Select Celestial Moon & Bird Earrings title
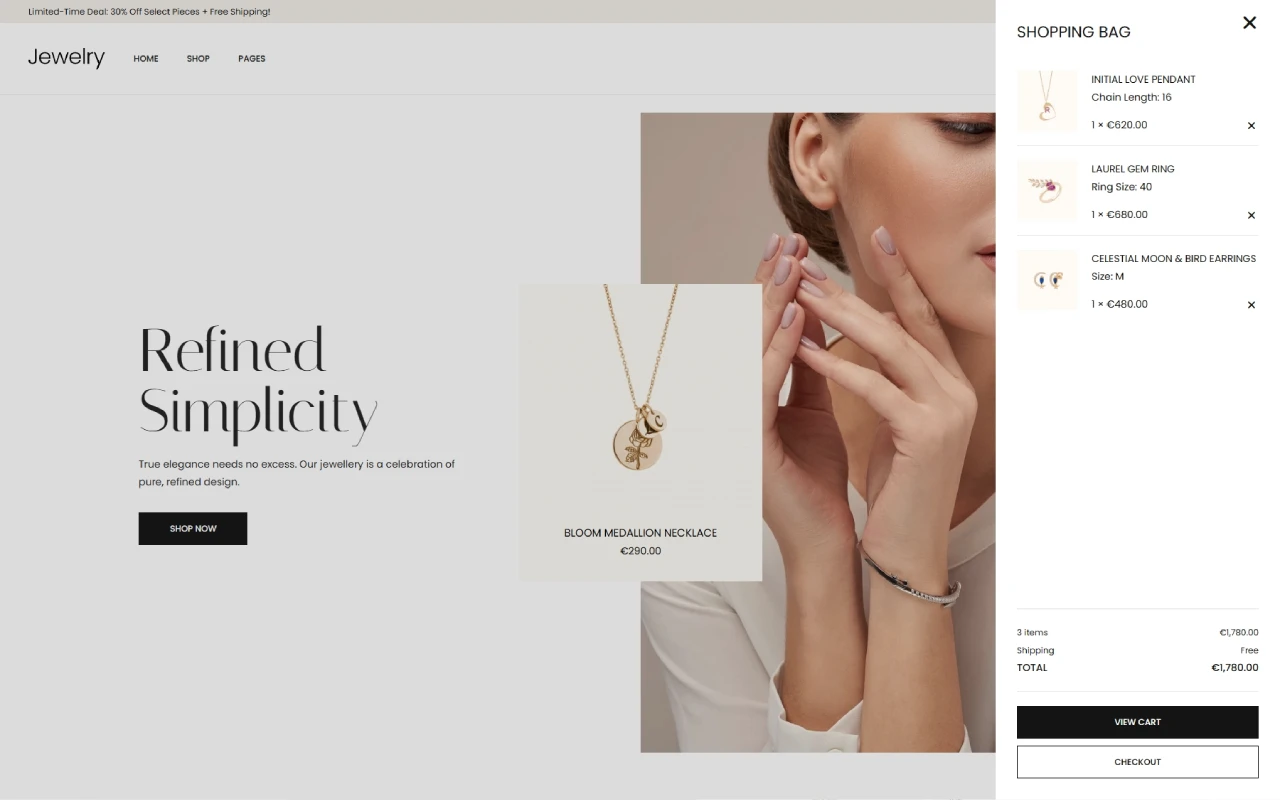 (x=1173, y=258)
